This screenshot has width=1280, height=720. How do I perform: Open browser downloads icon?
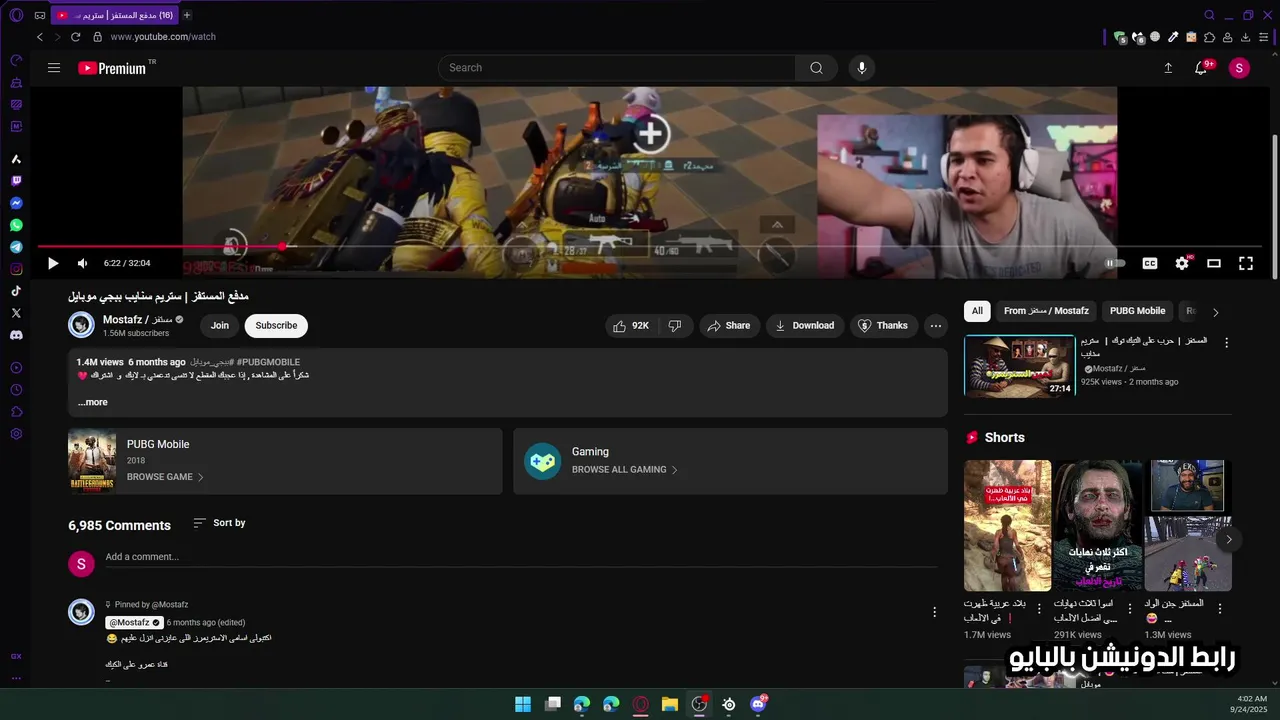pos(1246,37)
